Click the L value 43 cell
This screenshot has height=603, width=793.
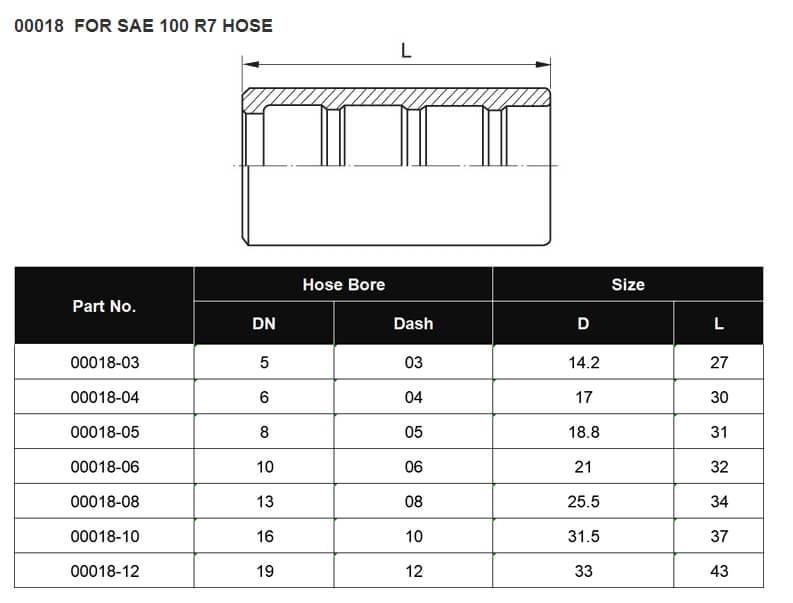tap(719, 572)
